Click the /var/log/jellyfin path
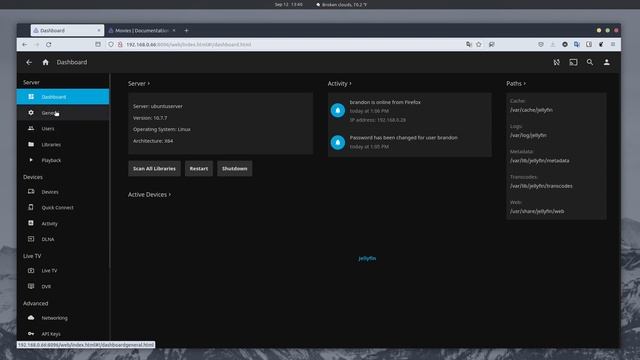This screenshot has width=640, height=360. pyautogui.click(x=528, y=135)
